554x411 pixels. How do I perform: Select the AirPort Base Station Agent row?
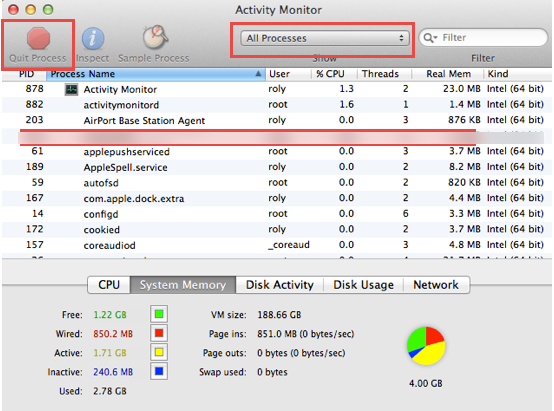pos(277,121)
